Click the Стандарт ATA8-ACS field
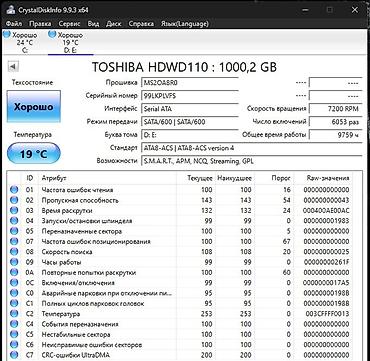This screenshot has height=361, width=370. point(252,148)
